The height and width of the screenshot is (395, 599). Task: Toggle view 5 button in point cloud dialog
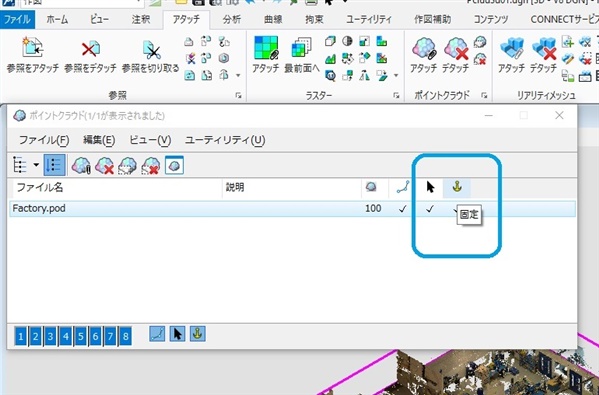pos(81,337)
